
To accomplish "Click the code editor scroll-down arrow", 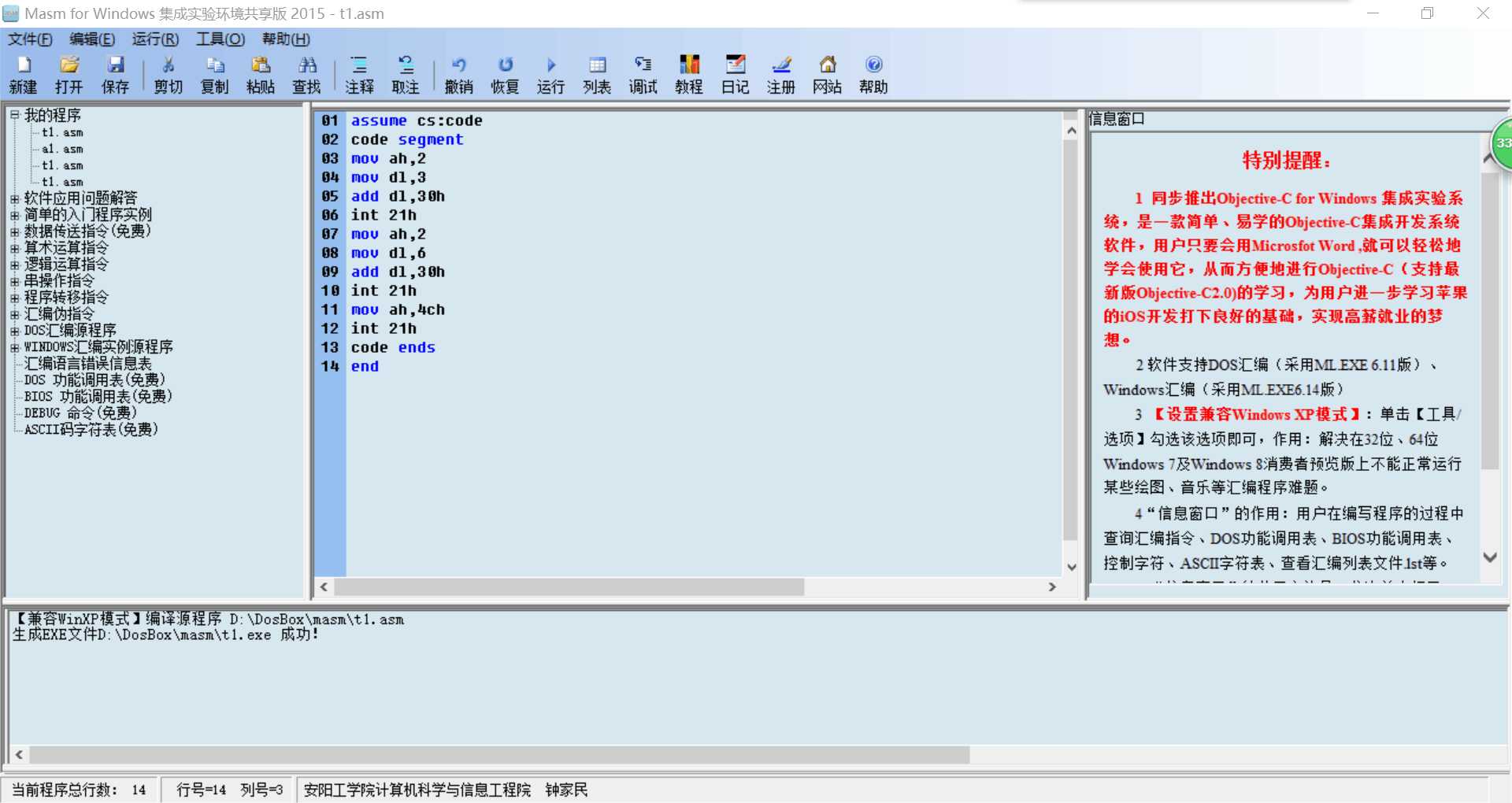I will pos(1071,567).
